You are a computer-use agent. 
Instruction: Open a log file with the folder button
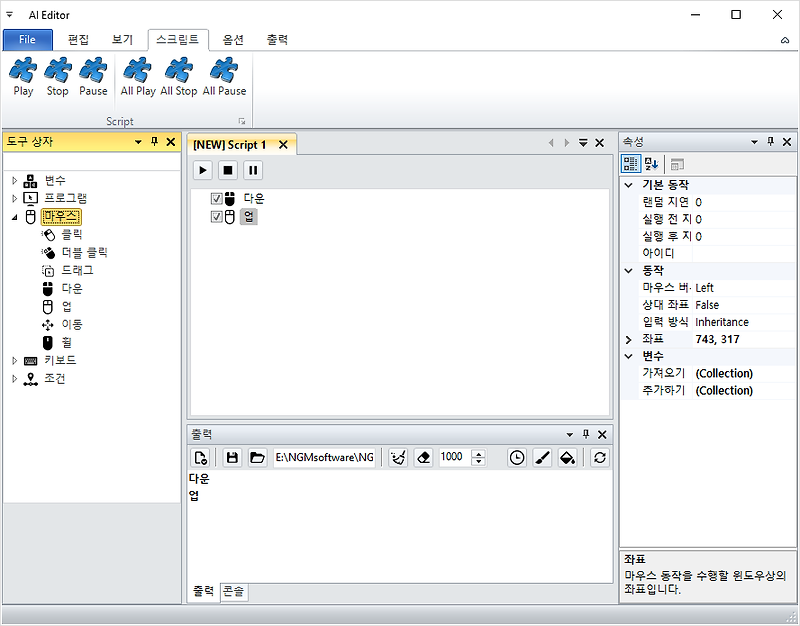[256, 457]
